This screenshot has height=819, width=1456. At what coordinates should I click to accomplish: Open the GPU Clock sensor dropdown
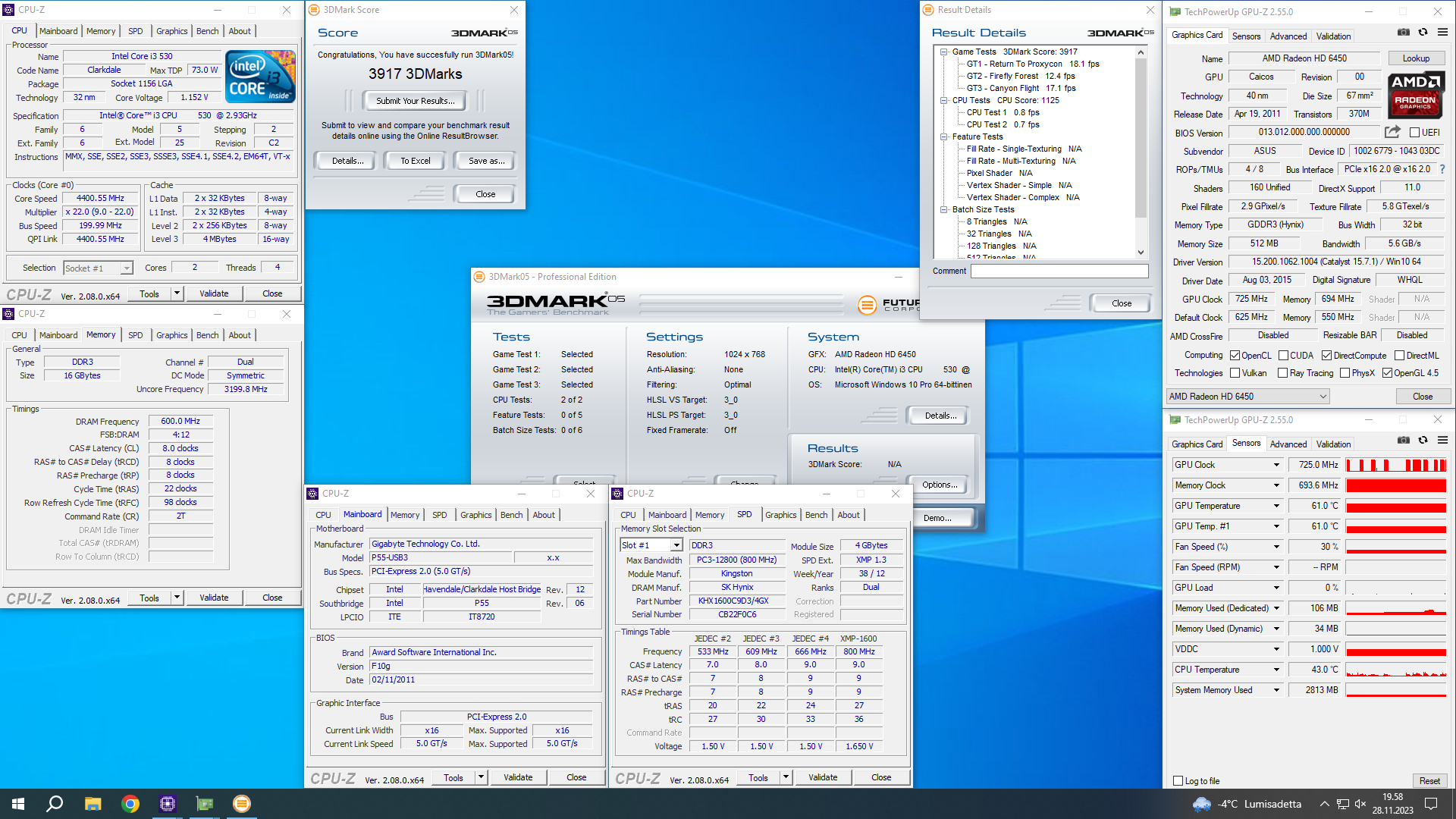1276,465
